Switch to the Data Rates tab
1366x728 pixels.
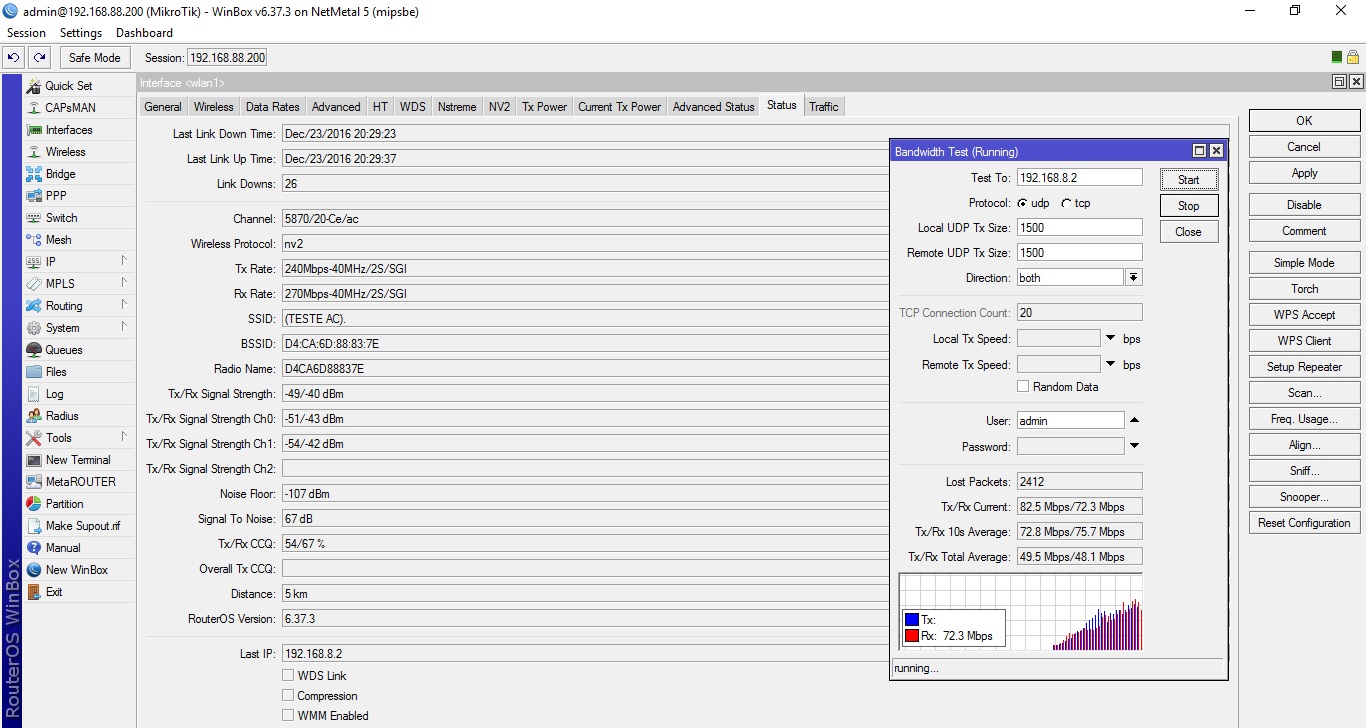(x=272, y=107)
